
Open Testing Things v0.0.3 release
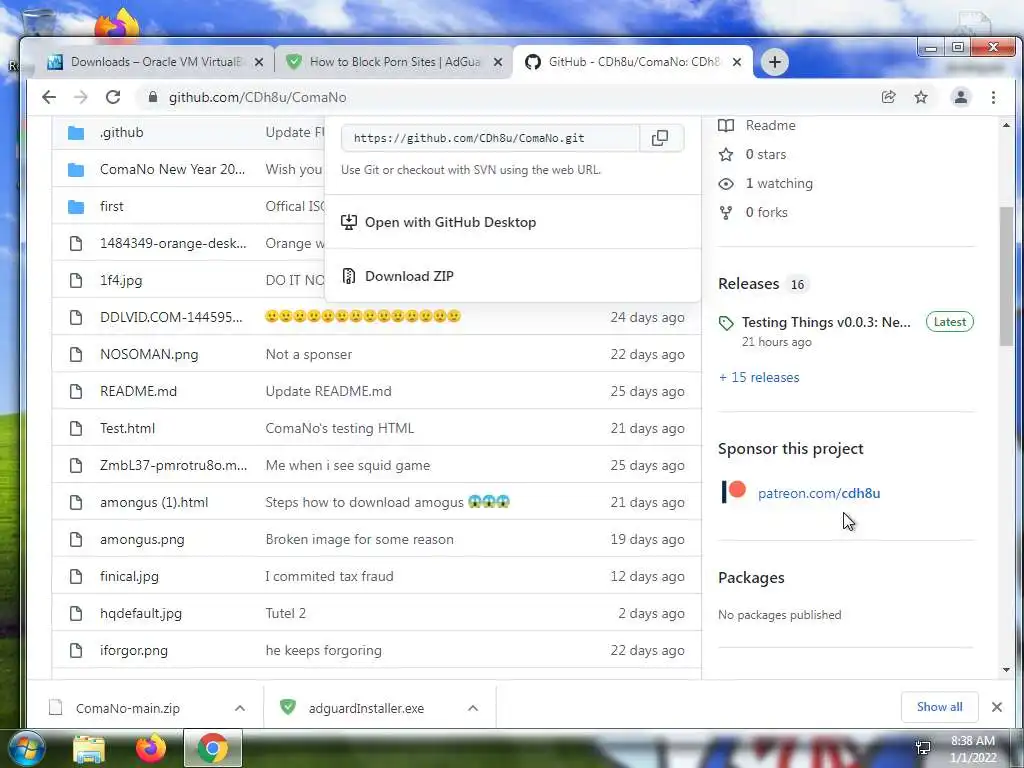pyautogui.click(x=826, y=323)
